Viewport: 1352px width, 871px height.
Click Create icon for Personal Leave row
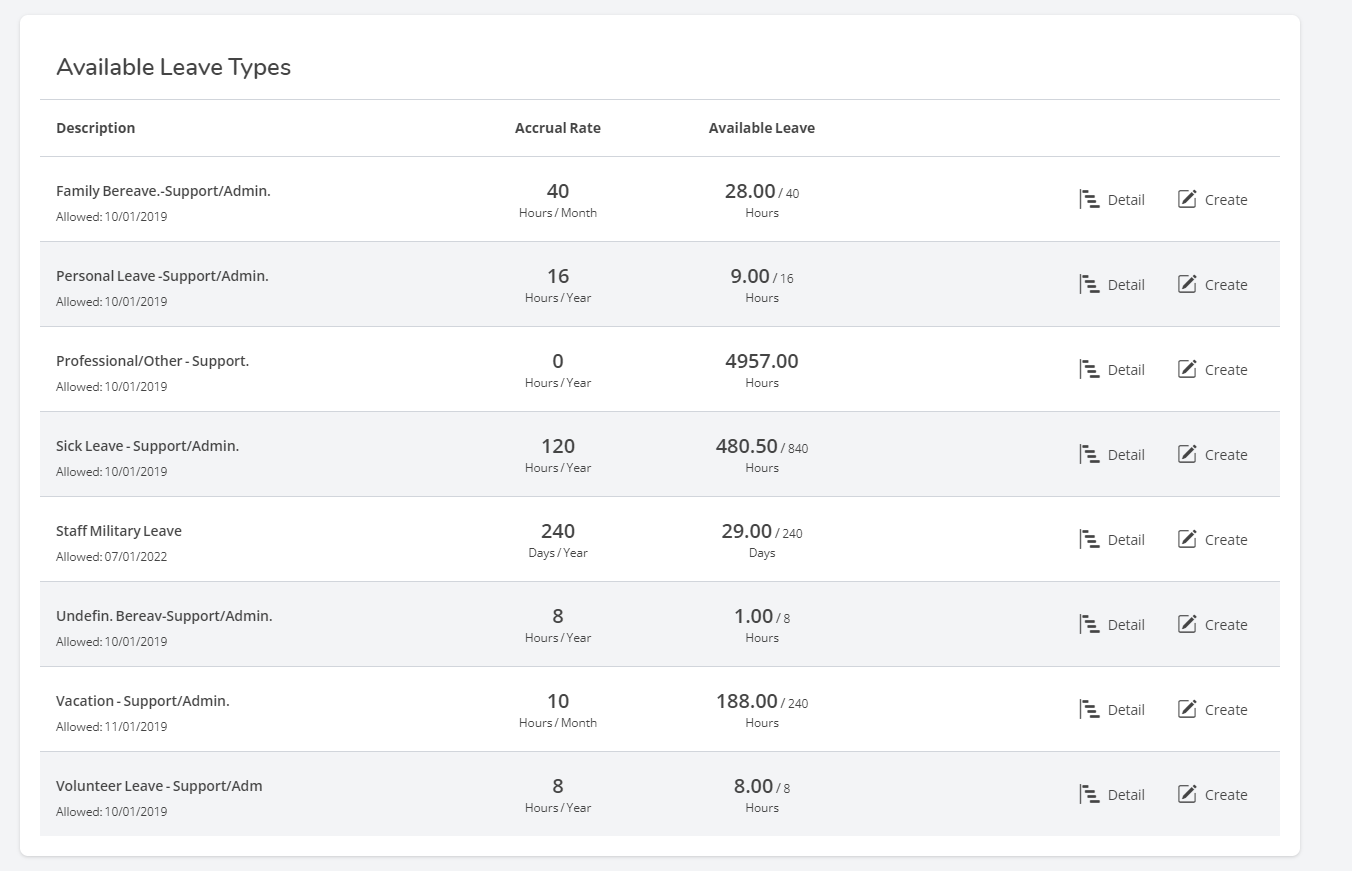tap(1187, 284)
